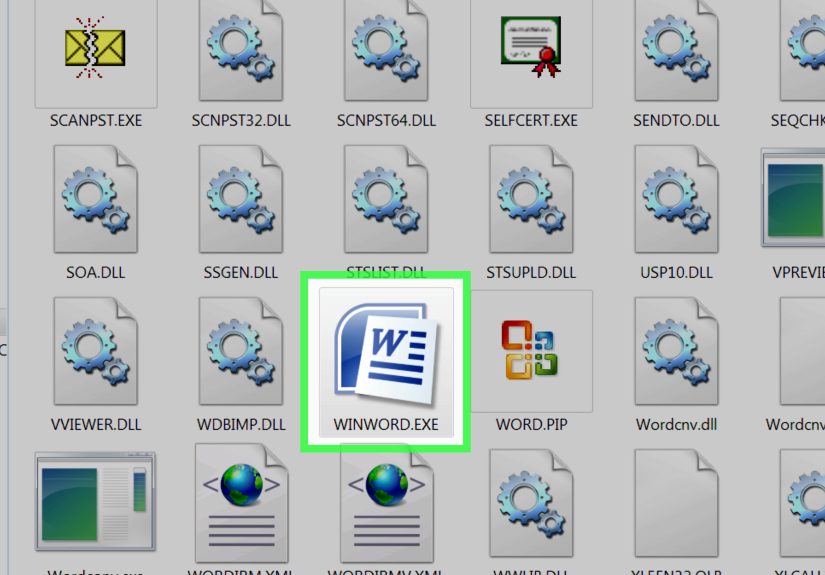Select the WORD.PIP Office logo icon
This screenshot has width=825, height=575.
tap(530, 350)
